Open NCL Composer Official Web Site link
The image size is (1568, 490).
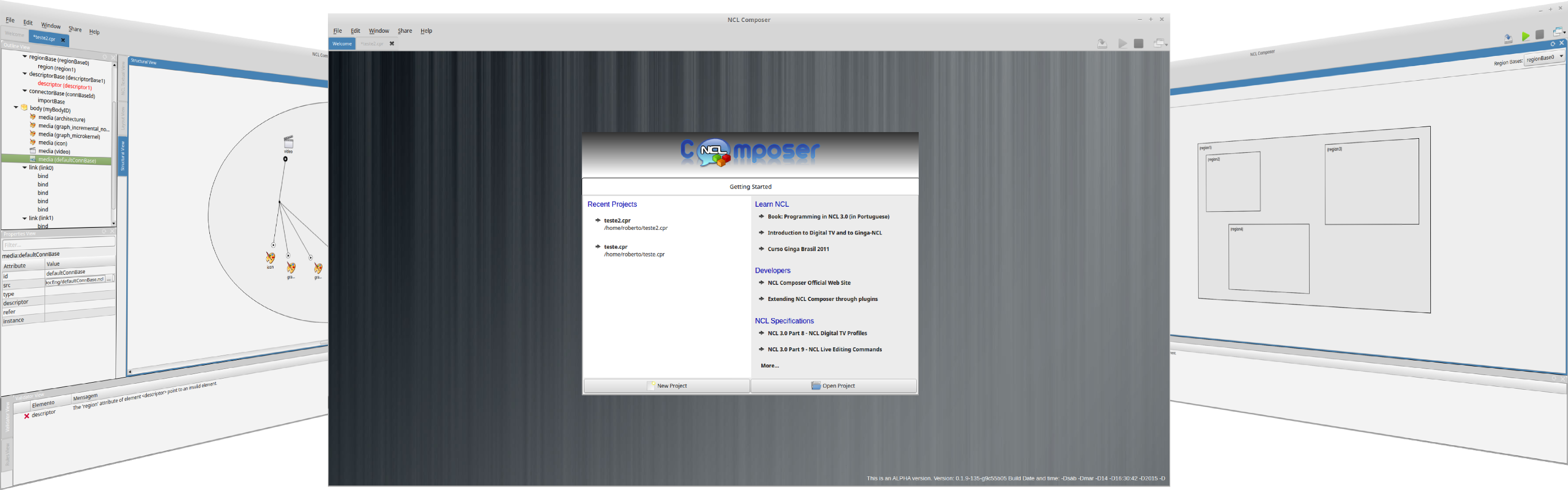pos(809,283)
